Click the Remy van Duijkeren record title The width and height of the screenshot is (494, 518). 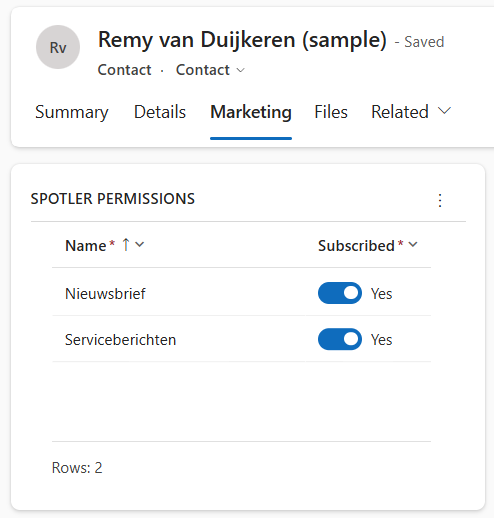click(242, 40)
